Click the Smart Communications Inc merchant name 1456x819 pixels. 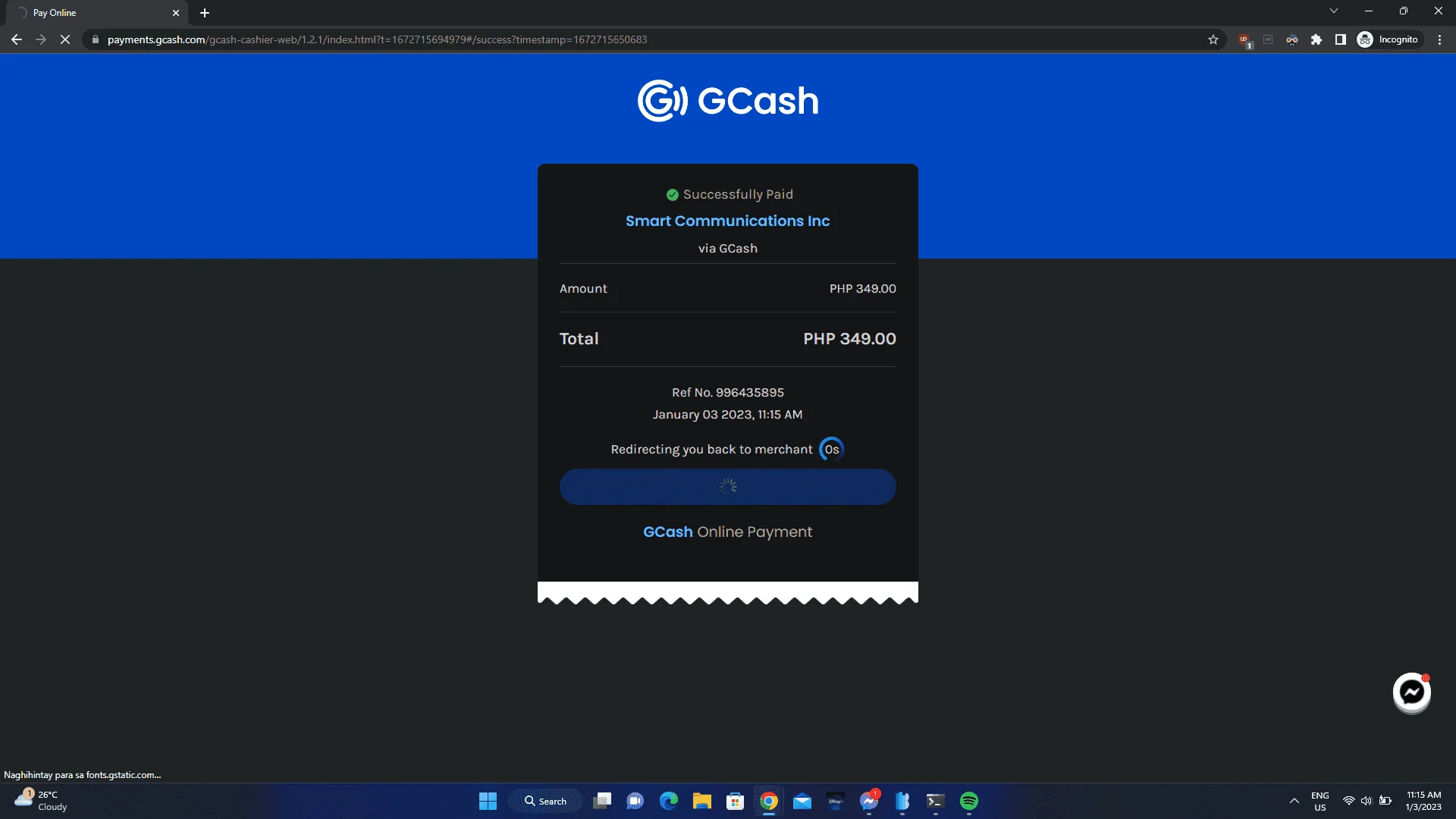click(x=728, y=221)
